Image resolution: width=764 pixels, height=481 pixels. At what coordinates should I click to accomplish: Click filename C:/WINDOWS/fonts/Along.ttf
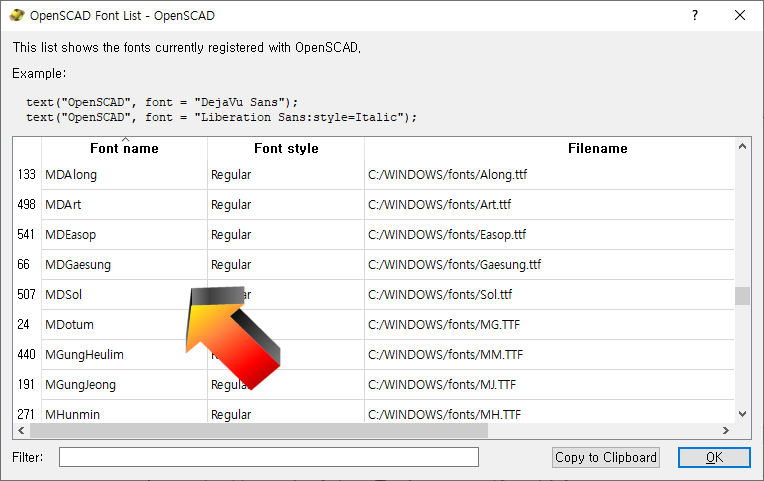447,174
